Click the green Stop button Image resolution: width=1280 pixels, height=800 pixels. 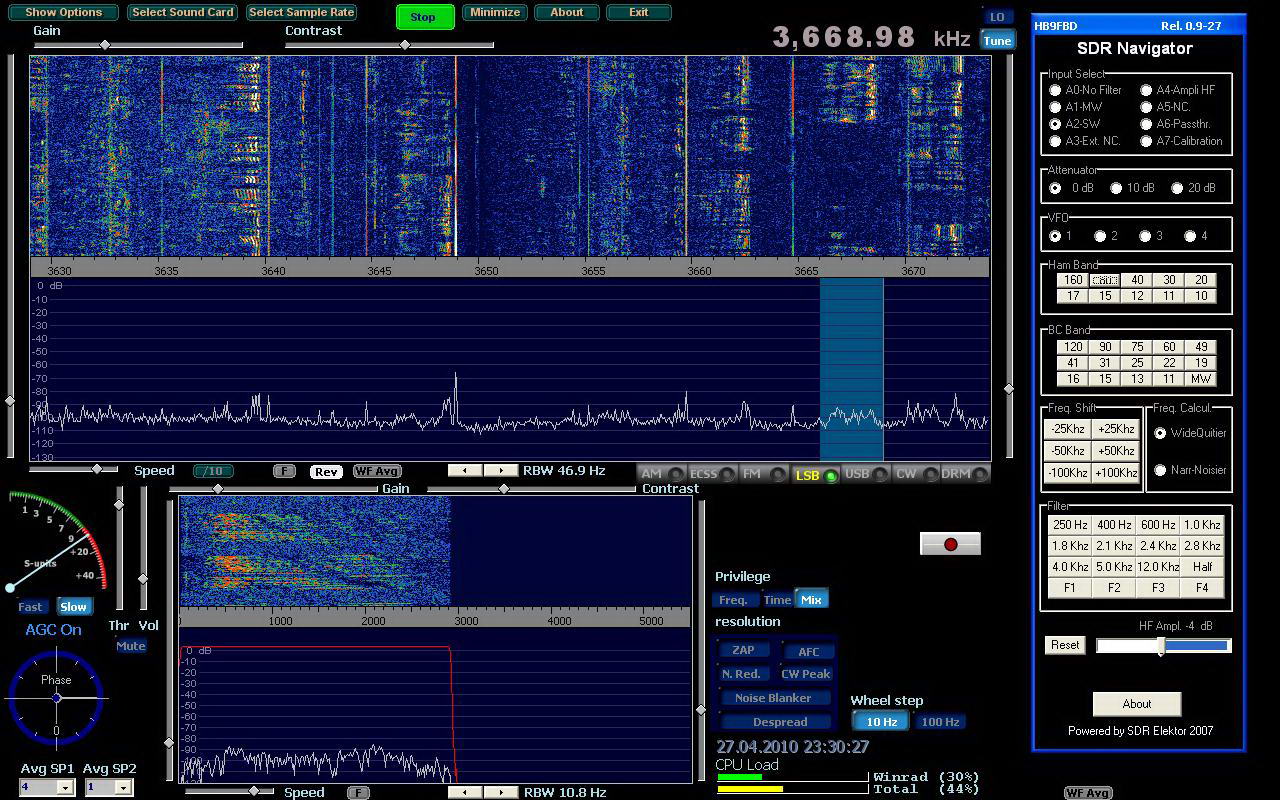(425, 17)
